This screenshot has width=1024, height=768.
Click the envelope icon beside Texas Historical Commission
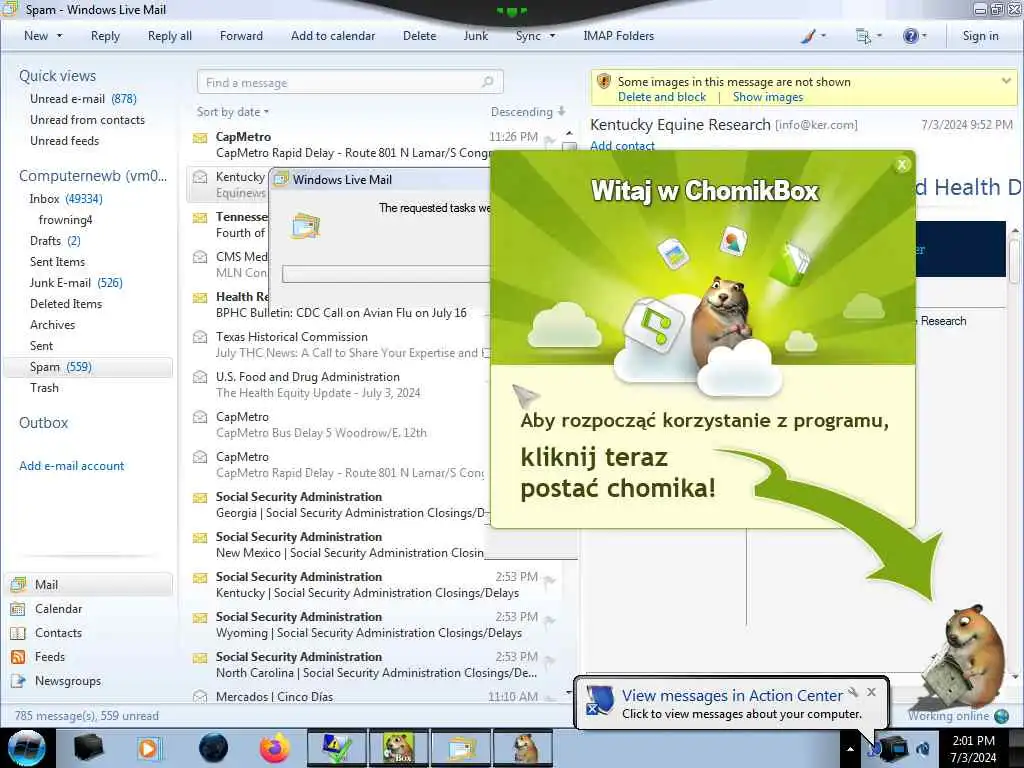point(200,337)
